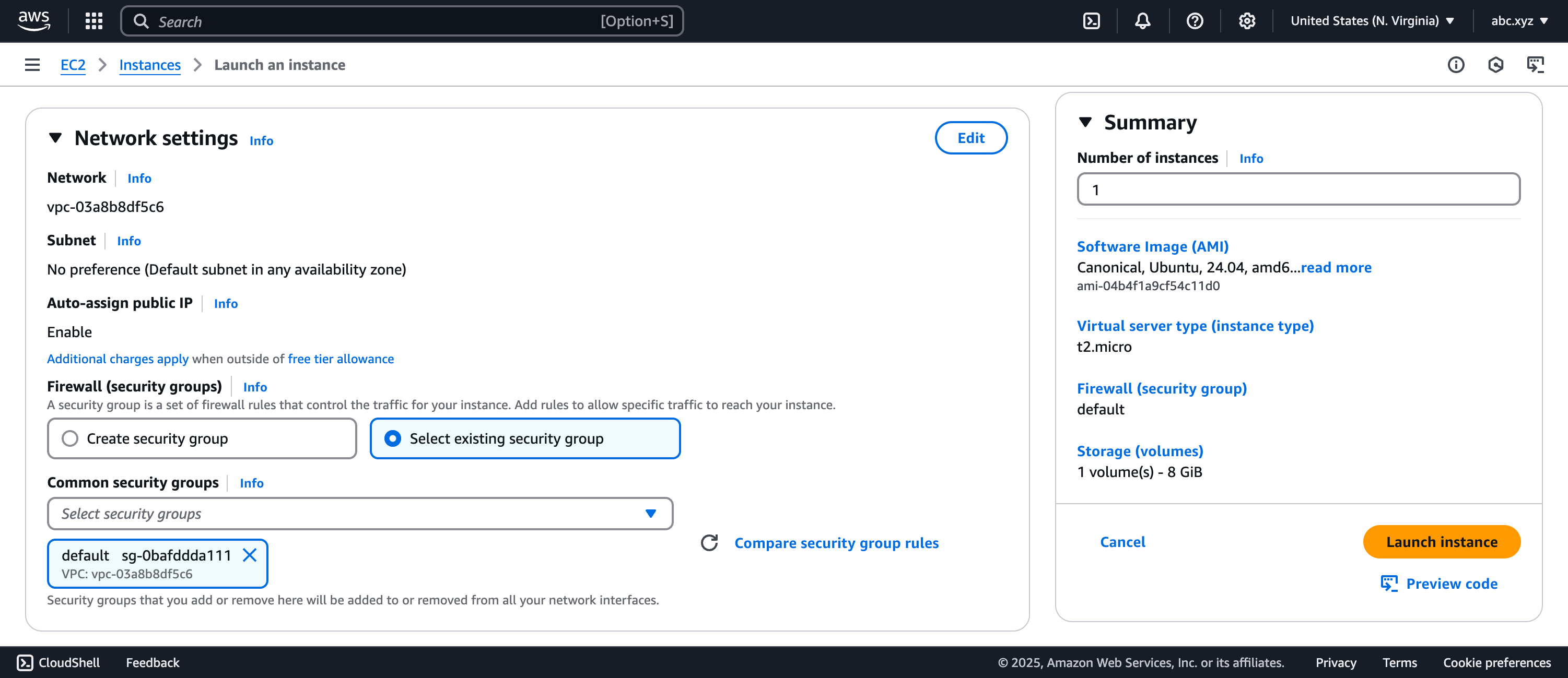Click the Instances breadcrumb link
1568x678 pixels.
click(x=150, y=65)
